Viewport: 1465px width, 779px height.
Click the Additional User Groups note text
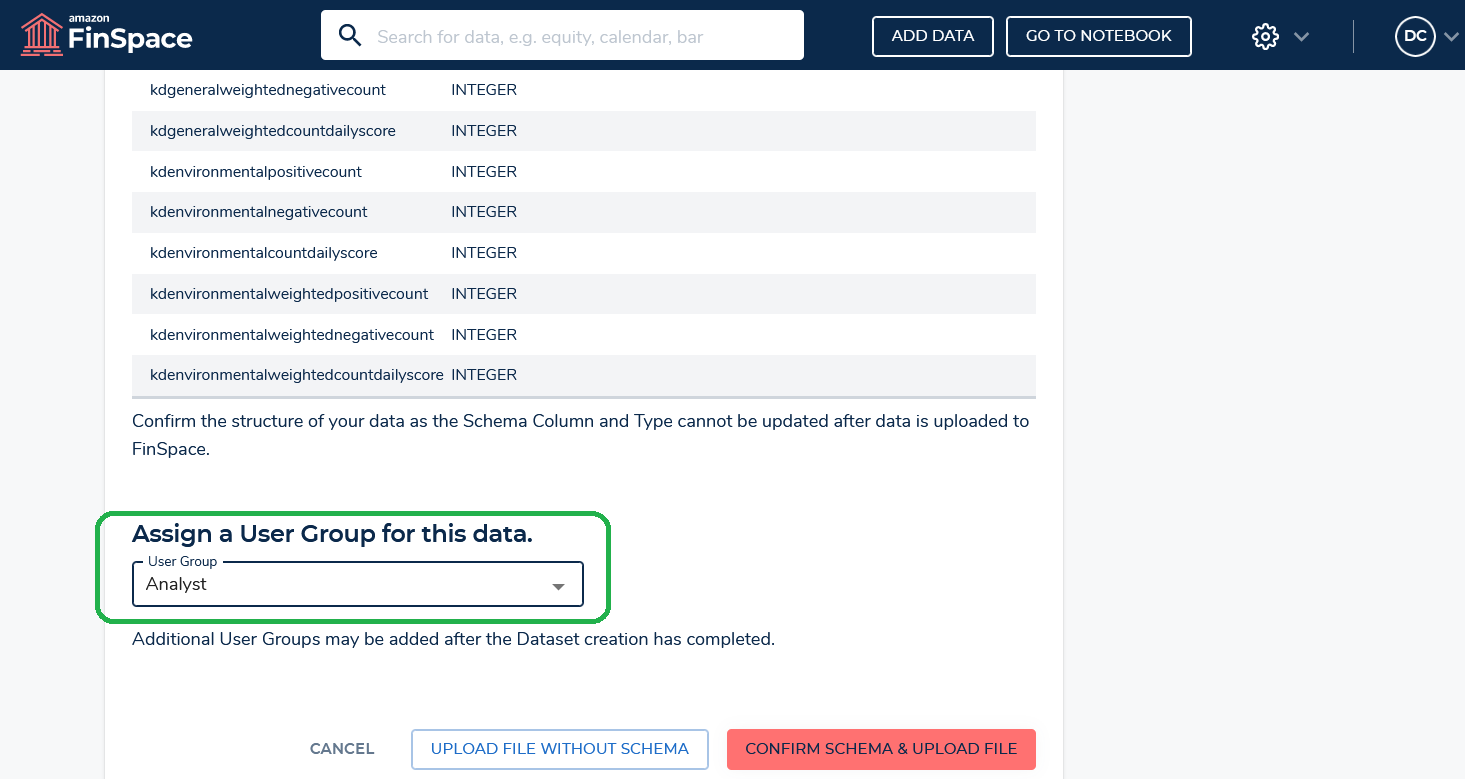(453, 639)
